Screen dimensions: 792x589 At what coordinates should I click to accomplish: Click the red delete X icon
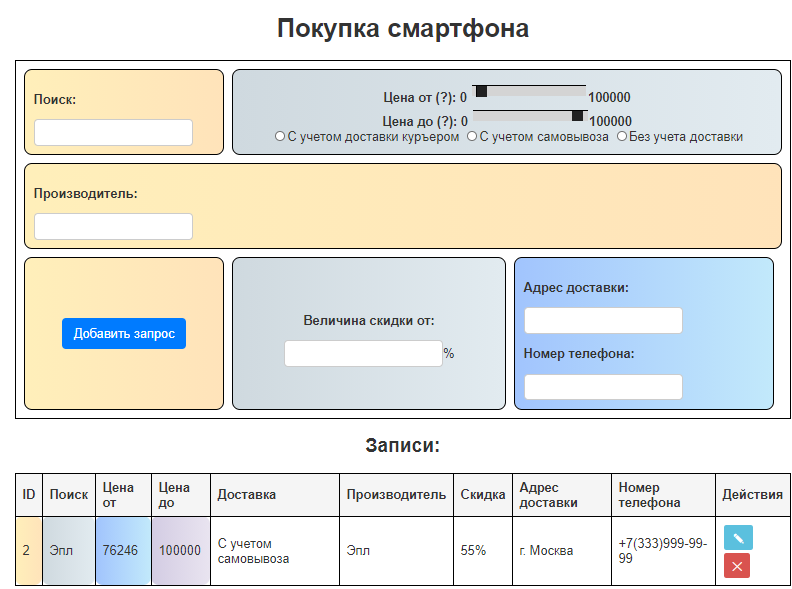pyautogui.click(x=737, y=566)
